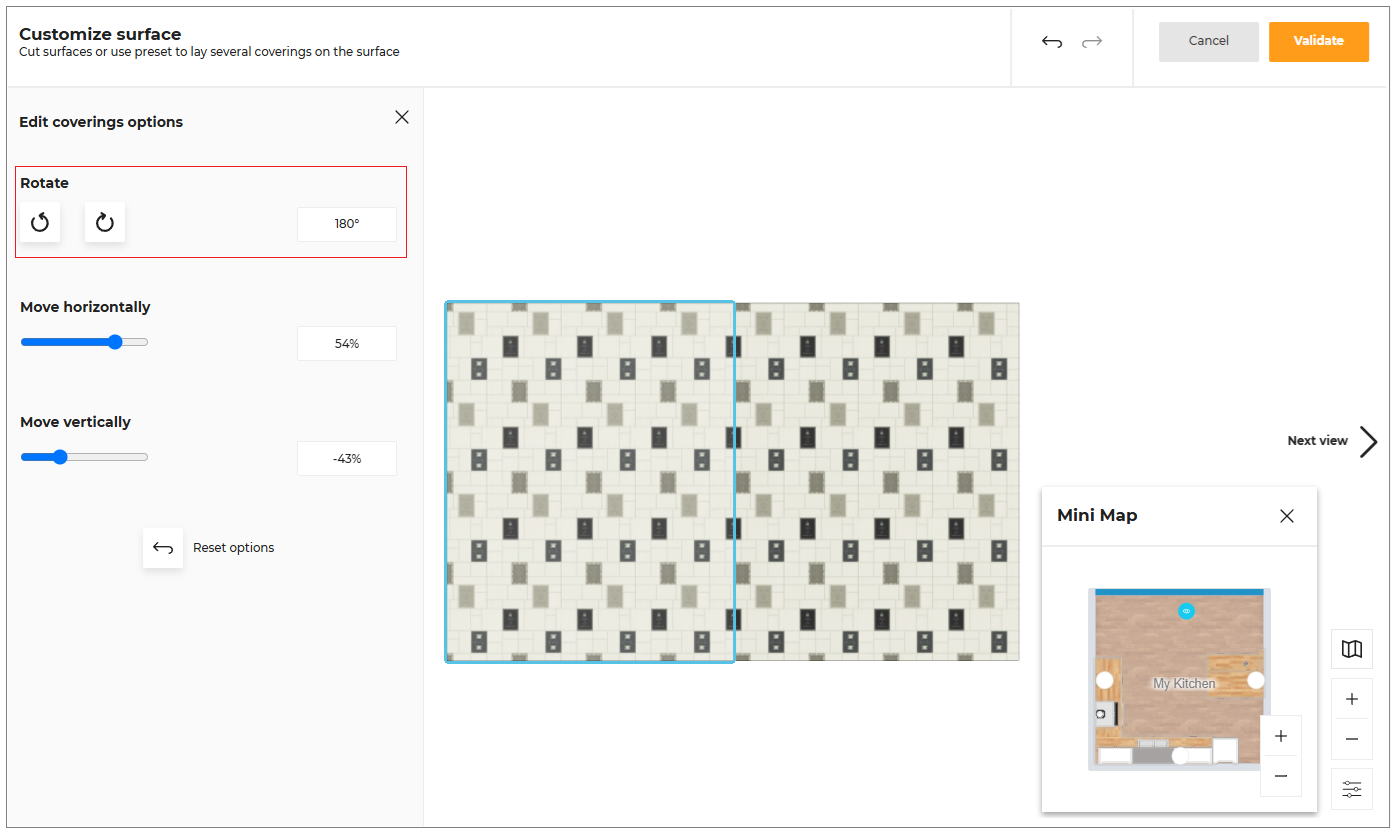This screenshot has height=833, width=1395.
Task: Click the camera dot in the Mini Map
Action: (1187, 610)
